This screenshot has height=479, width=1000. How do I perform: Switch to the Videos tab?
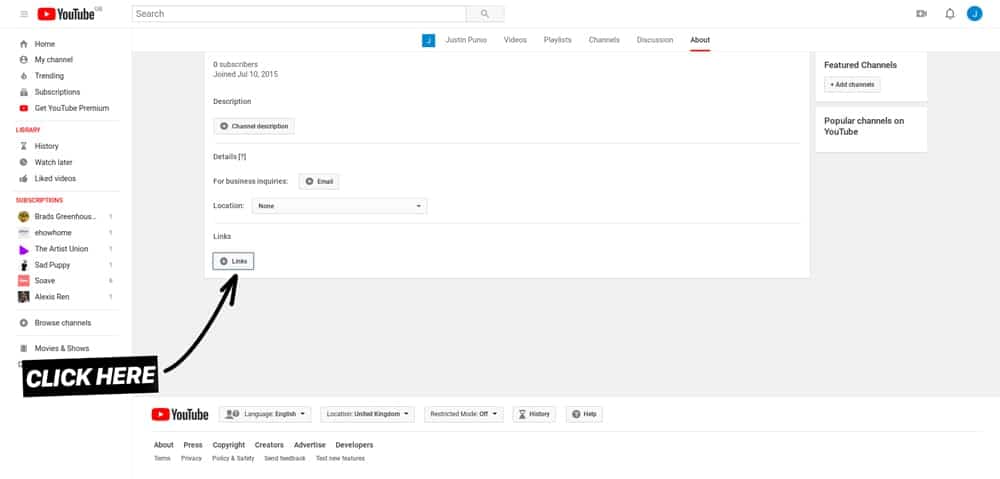coord(515,40)
